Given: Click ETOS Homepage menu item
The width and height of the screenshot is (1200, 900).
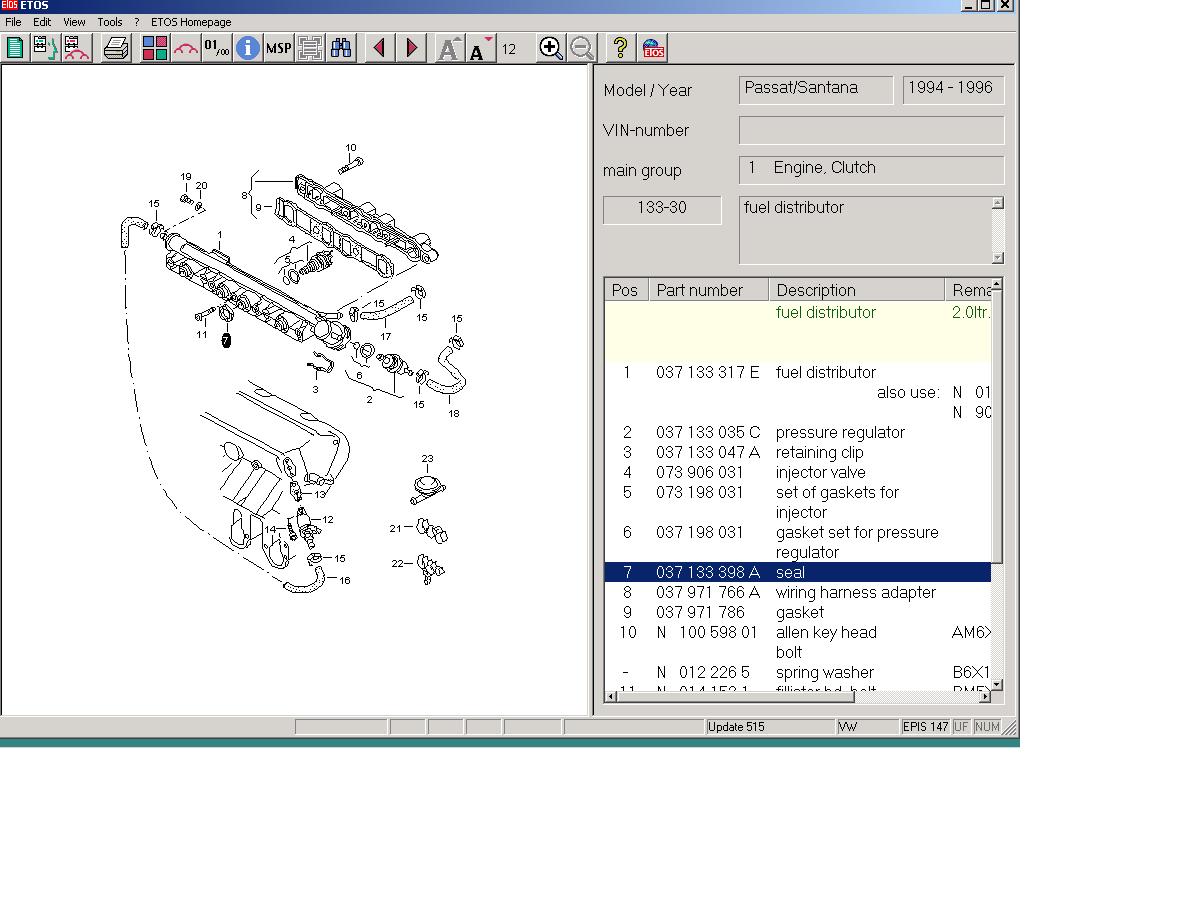Looking at the screenshot, I should coord(191,22).
